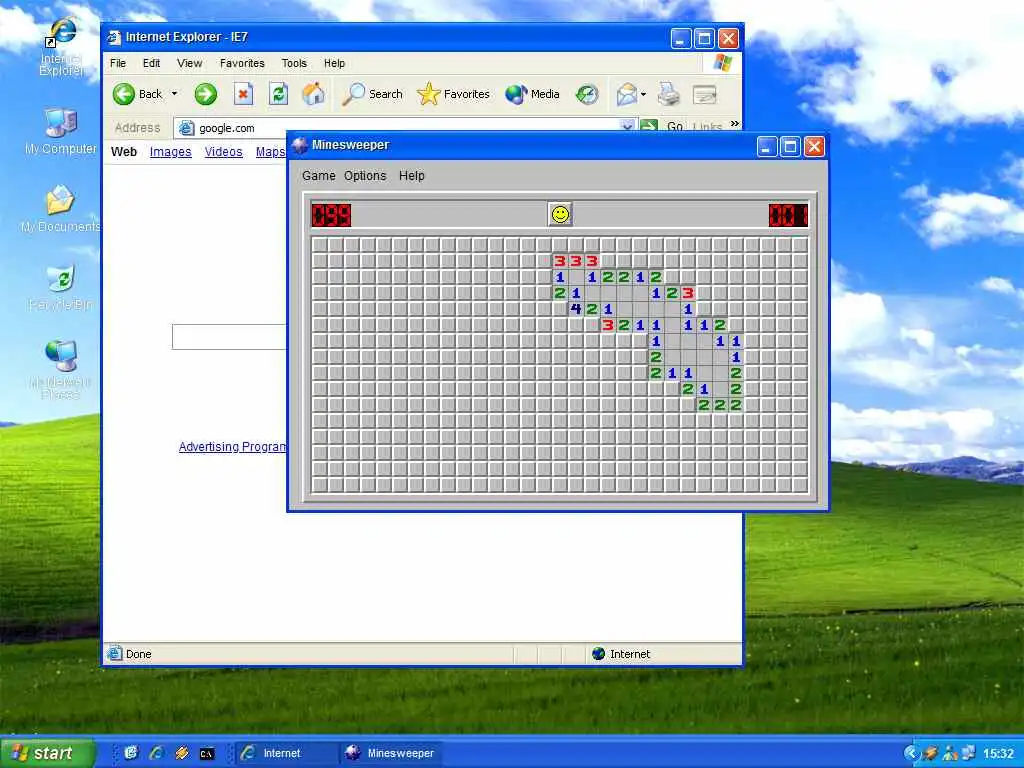Expand the Links toolbar chevron
1024x768 pixels.
pos(735,124)
